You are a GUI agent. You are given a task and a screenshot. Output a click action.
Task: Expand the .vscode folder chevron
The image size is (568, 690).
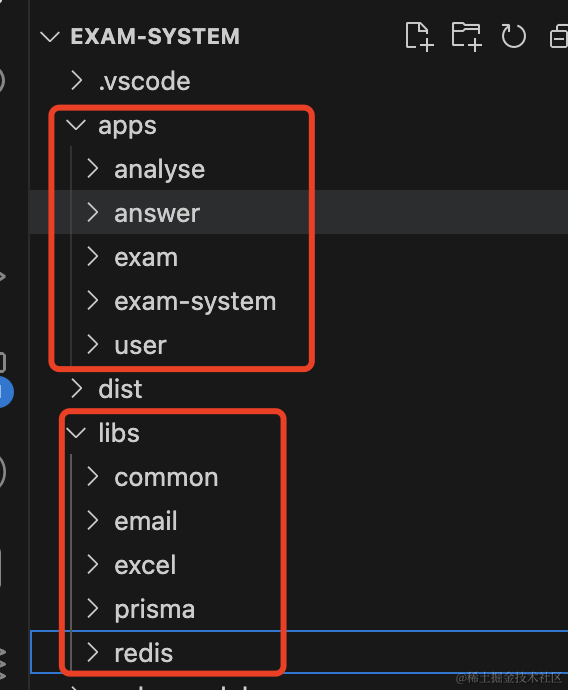pyautogui.click(x=77, y=81)
